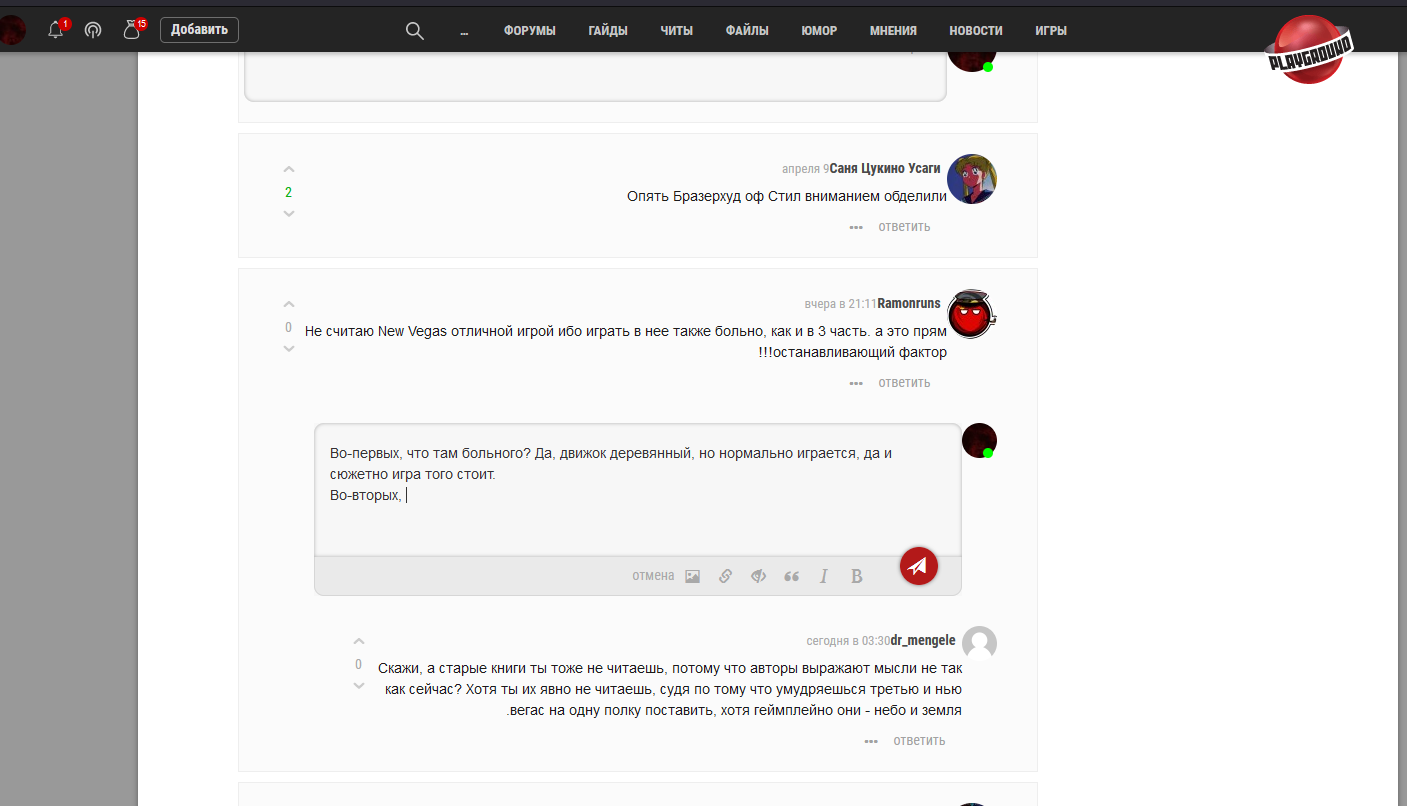Downvote the dr_mengele reply
Image resolution: width=1407 pixels, height=806 pixels.
[x=359, y=686]
